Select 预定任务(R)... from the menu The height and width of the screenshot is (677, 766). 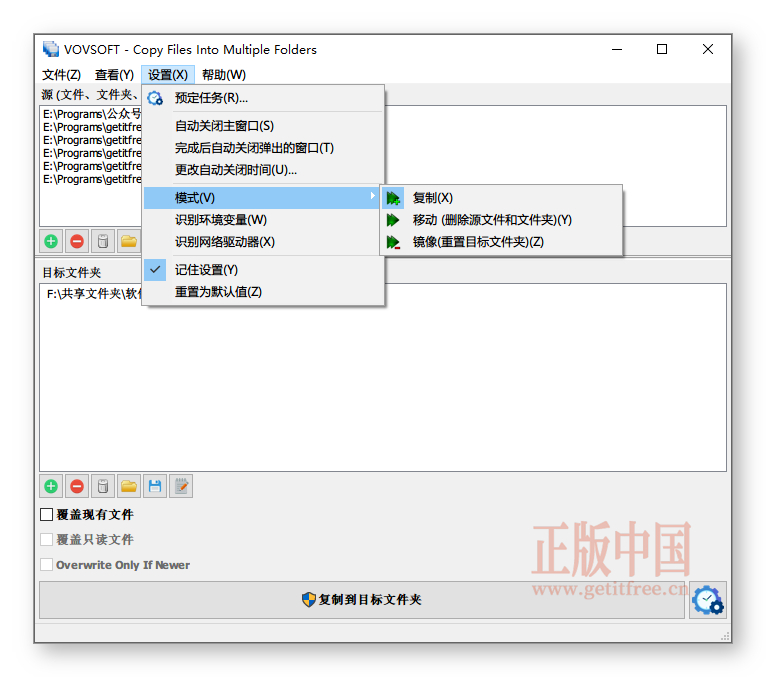tap(263, 98)
